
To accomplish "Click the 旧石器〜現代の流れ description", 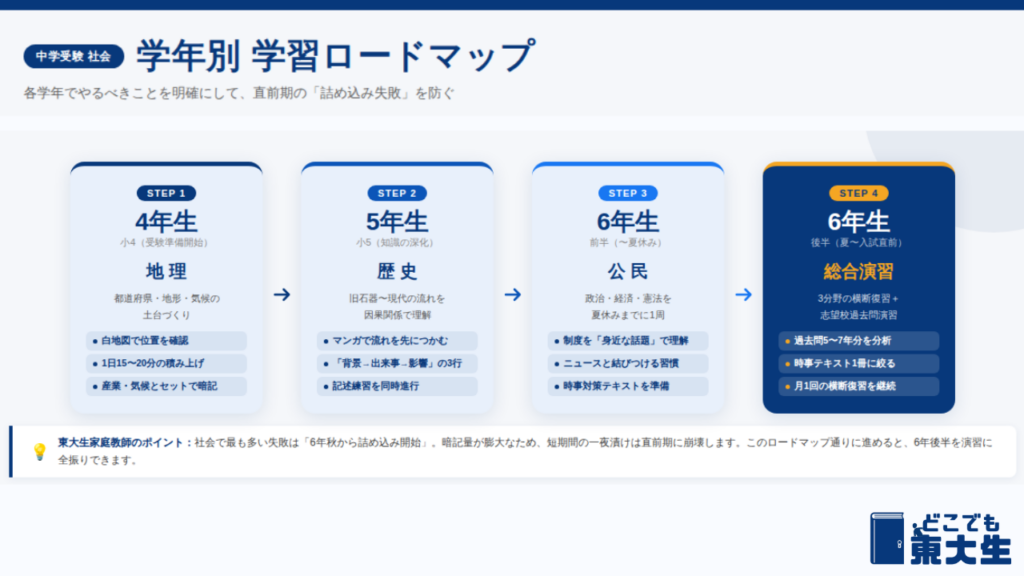I will 397,306.
